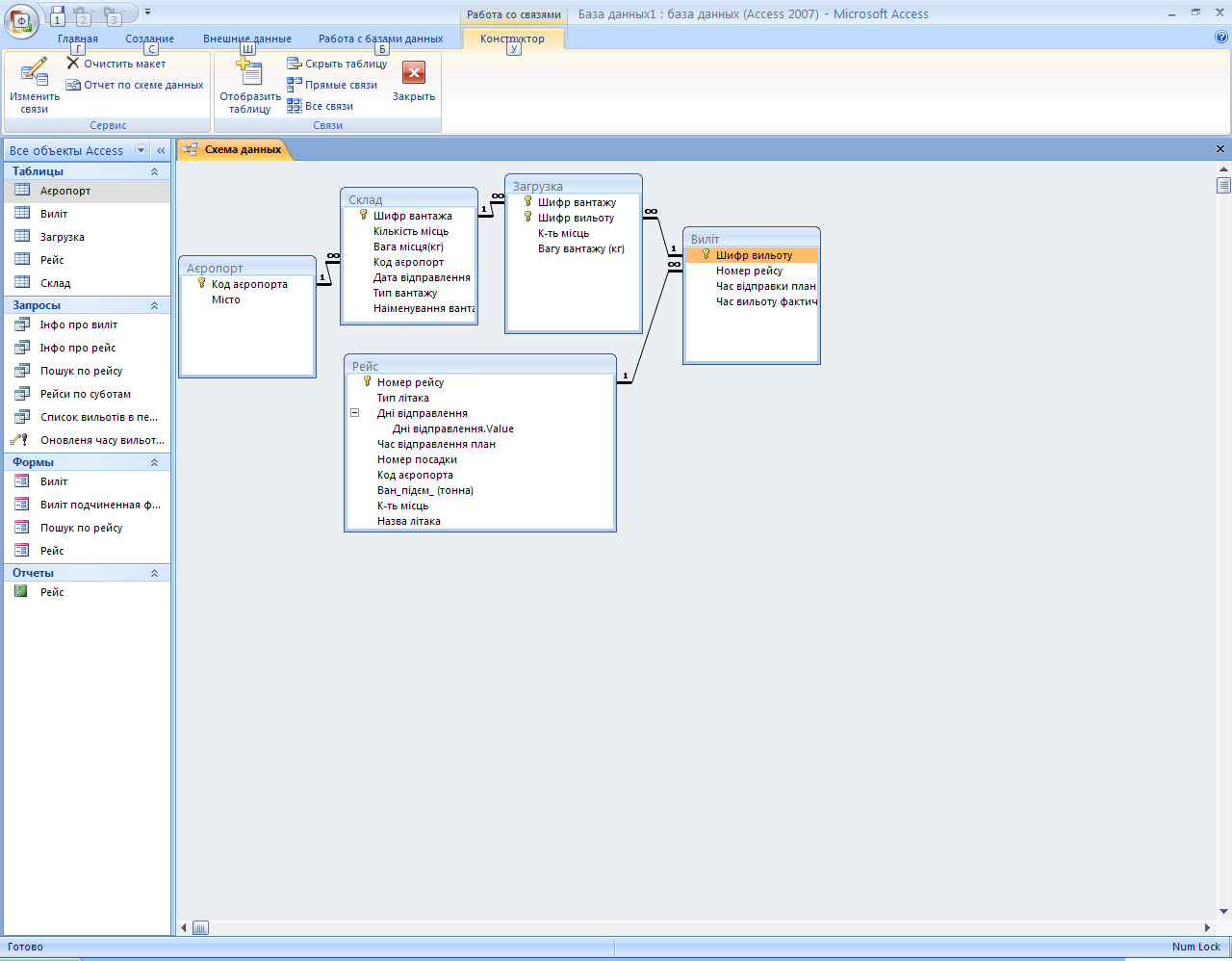
Task: Select the Інфо про рейс query
Action: pos(87,348)
